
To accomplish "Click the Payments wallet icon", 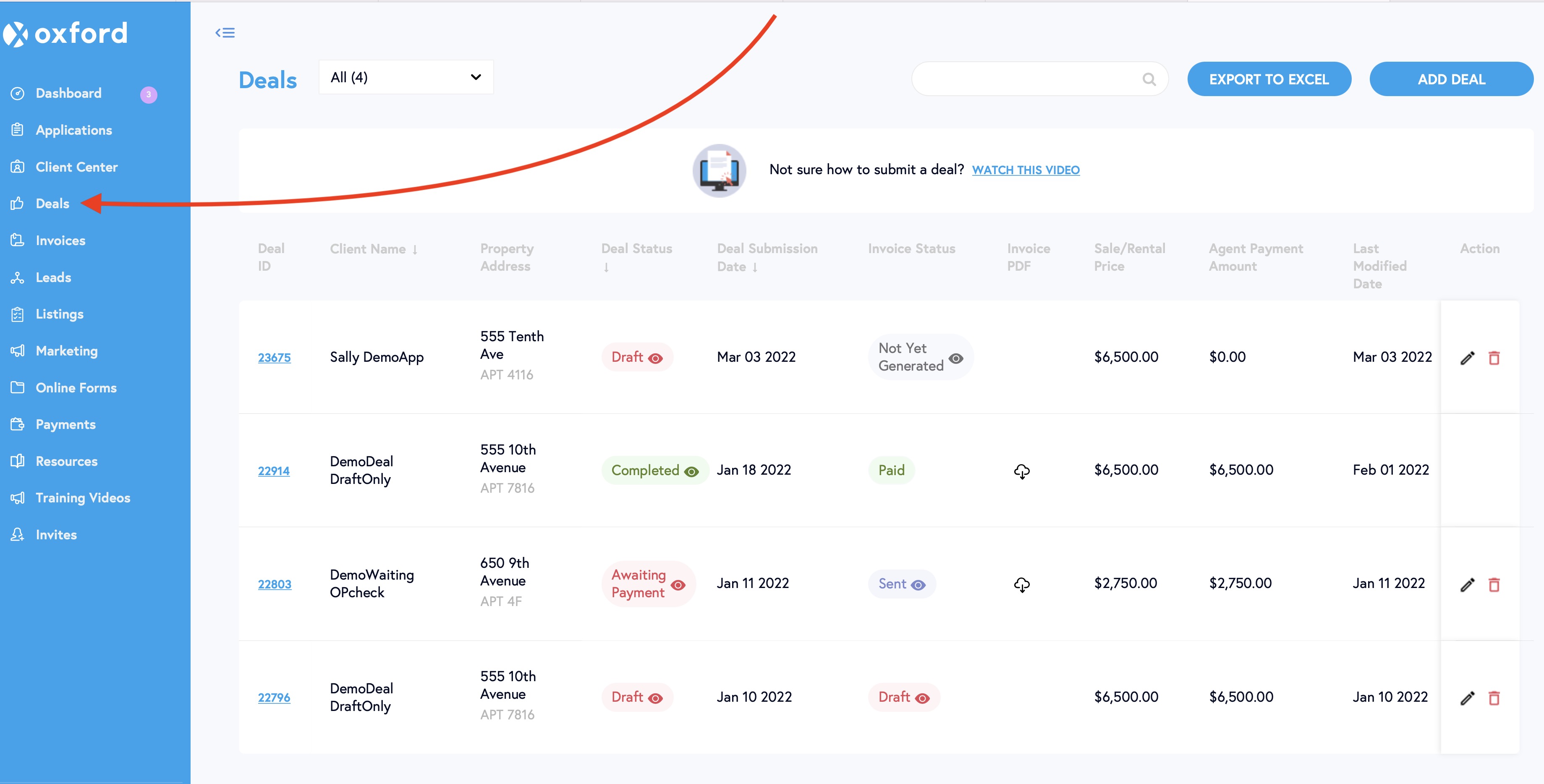I will [17, 424].
